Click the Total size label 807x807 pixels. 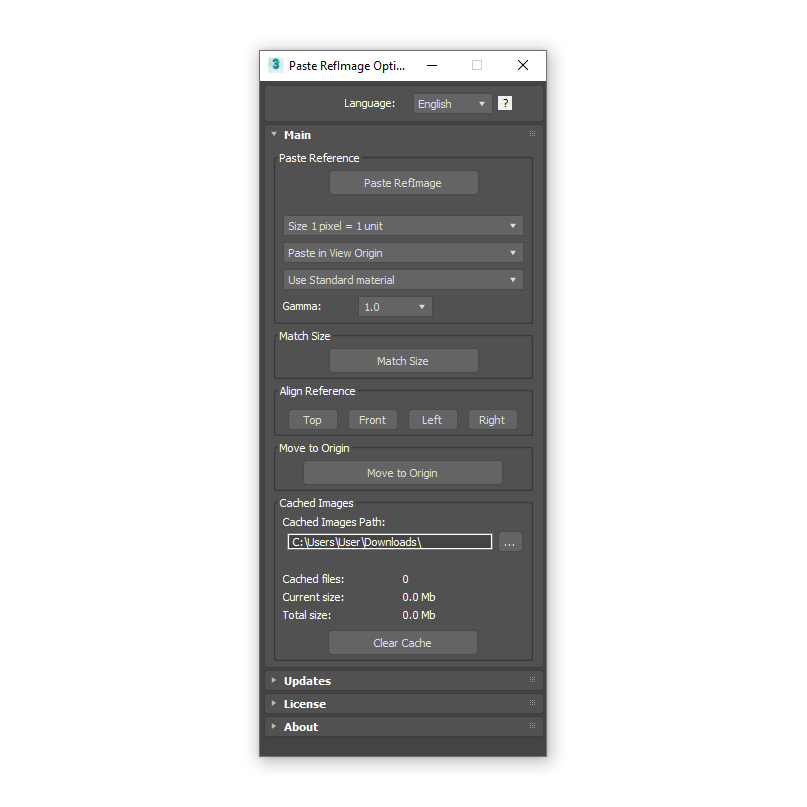coord(307,616)
